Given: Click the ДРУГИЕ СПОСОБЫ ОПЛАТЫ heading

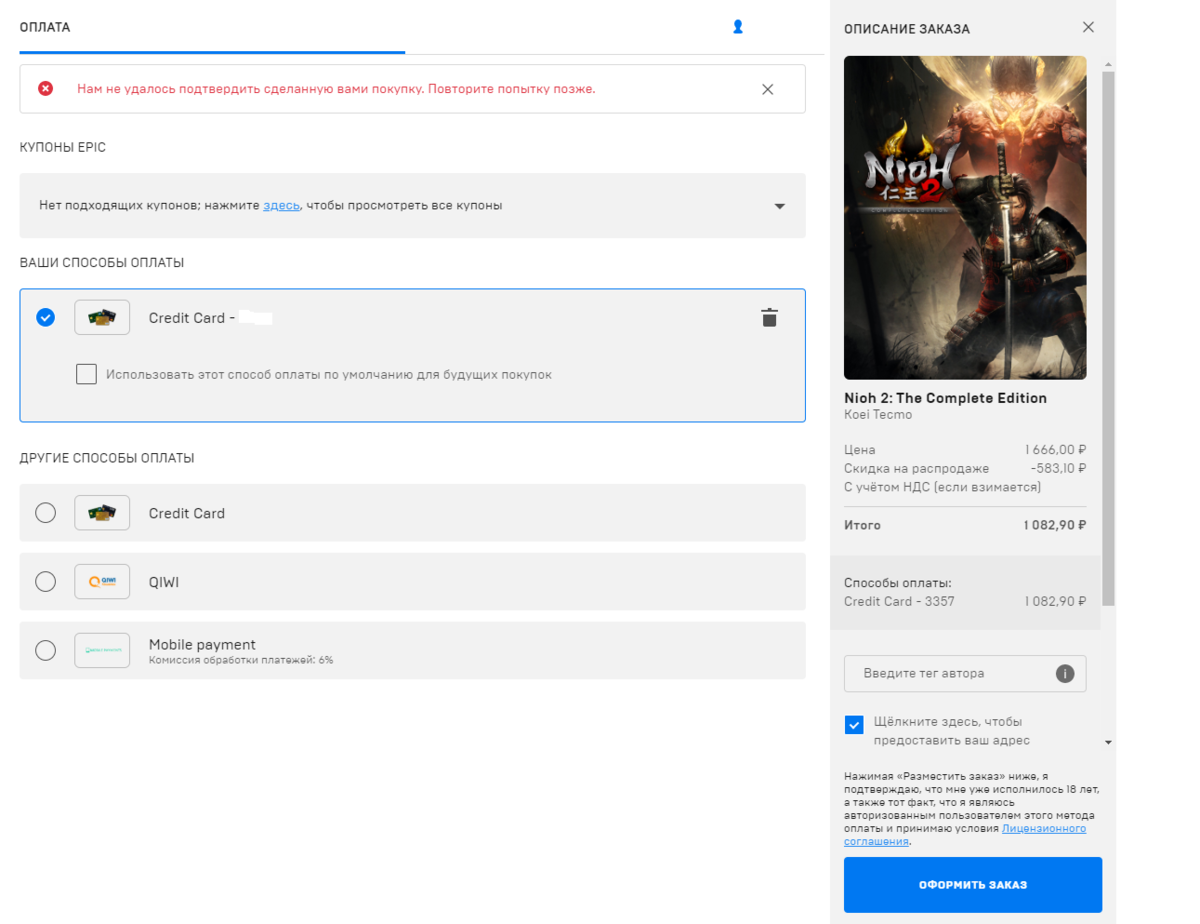Looking at the screenshot, I should tap(107, 458).
